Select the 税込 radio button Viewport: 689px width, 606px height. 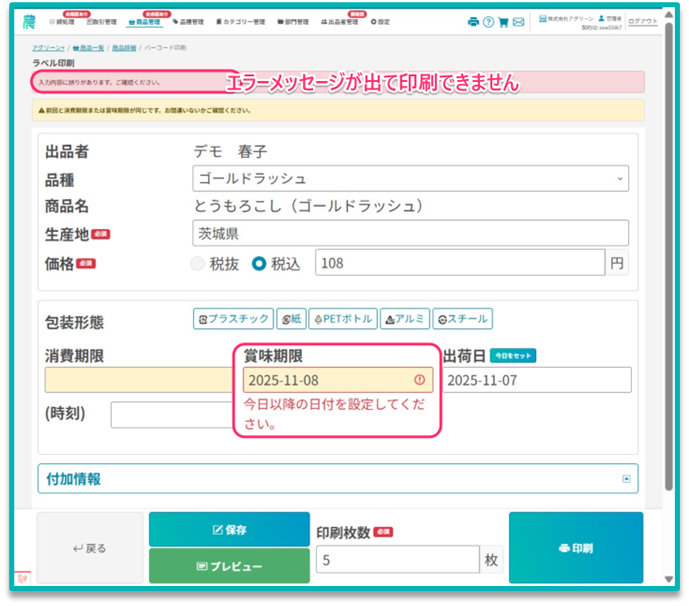click(259, 263)
